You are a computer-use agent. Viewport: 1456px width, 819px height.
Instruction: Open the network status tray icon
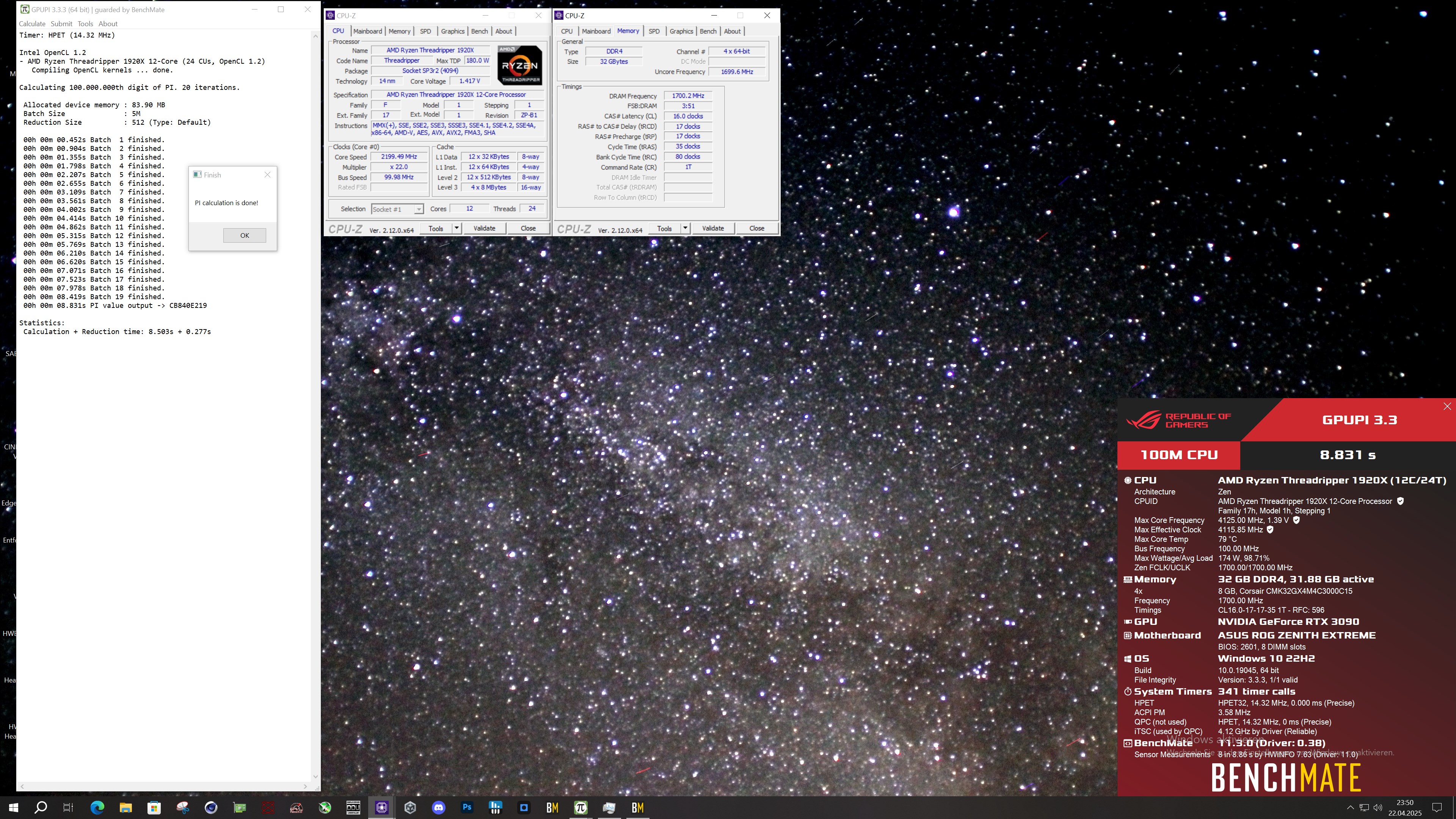coord(1365,808)
